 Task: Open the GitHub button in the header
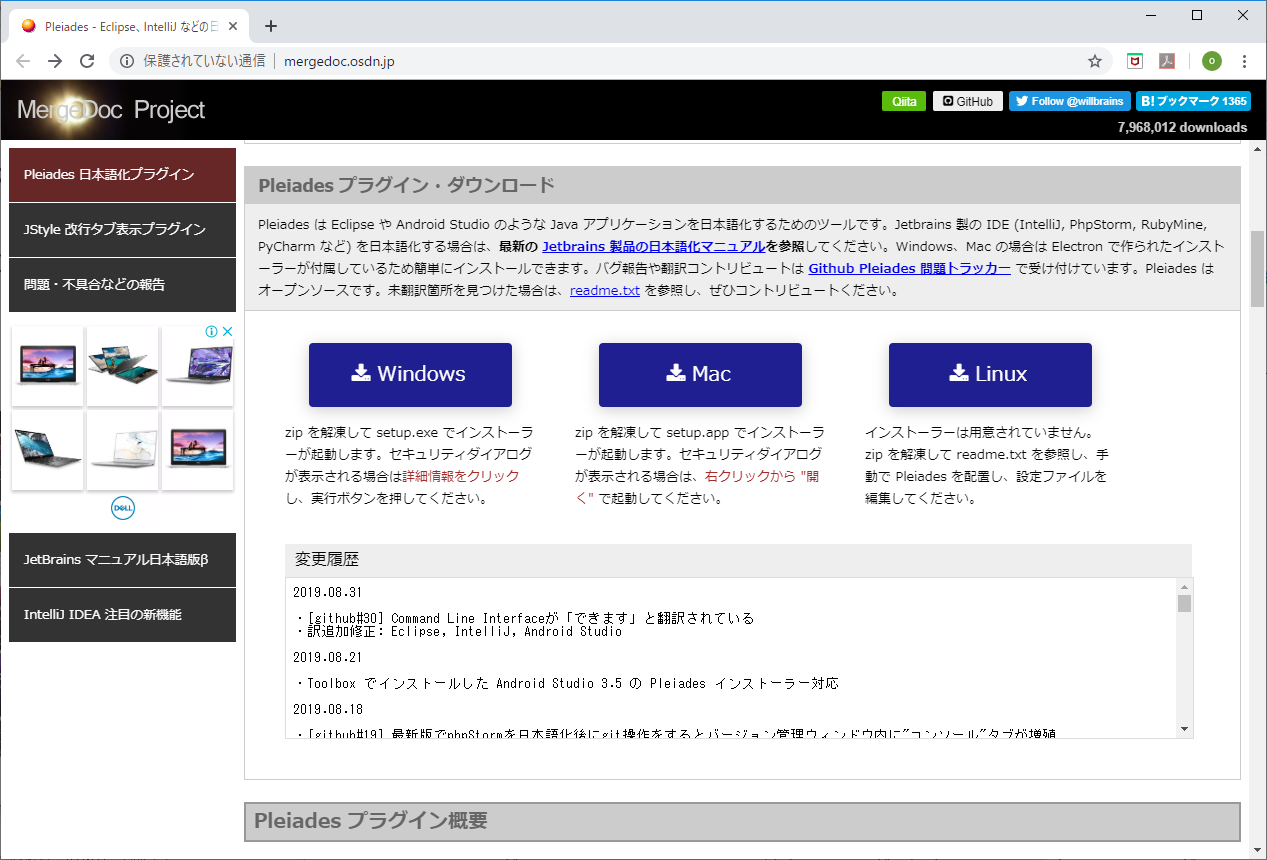point(967,101)
